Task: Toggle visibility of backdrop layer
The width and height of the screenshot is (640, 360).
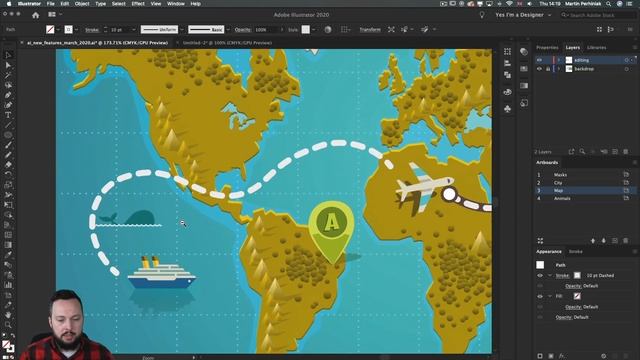Action: (x=539, y=69)
